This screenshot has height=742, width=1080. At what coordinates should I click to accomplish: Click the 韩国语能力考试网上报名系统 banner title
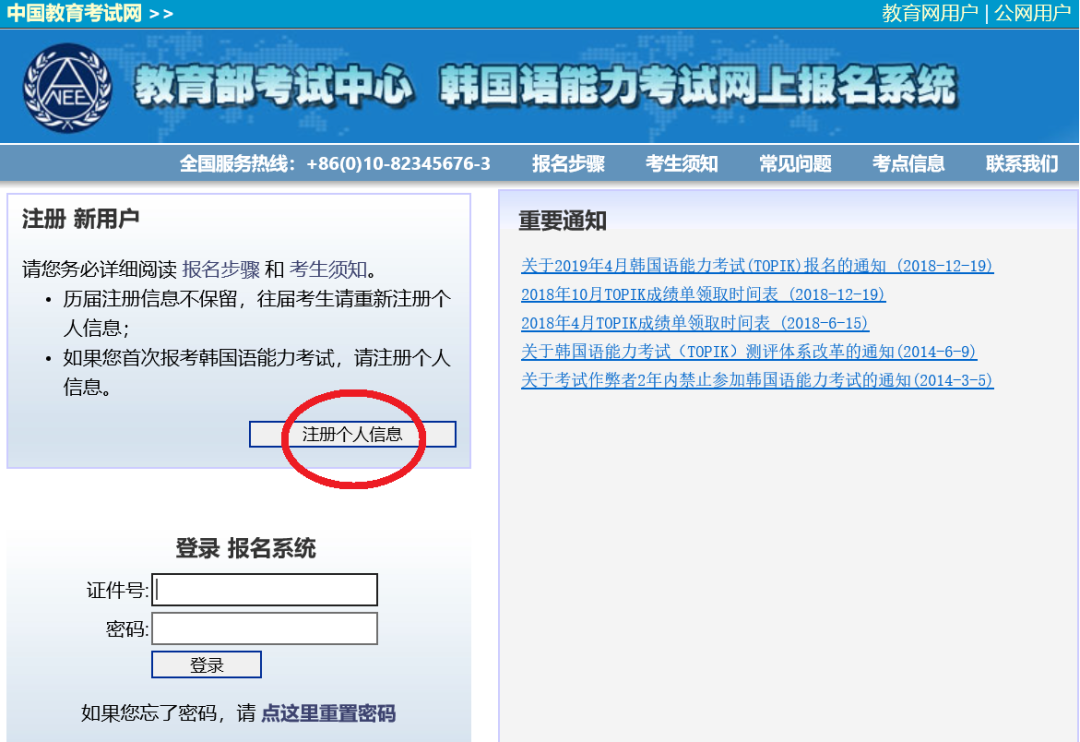698,87
